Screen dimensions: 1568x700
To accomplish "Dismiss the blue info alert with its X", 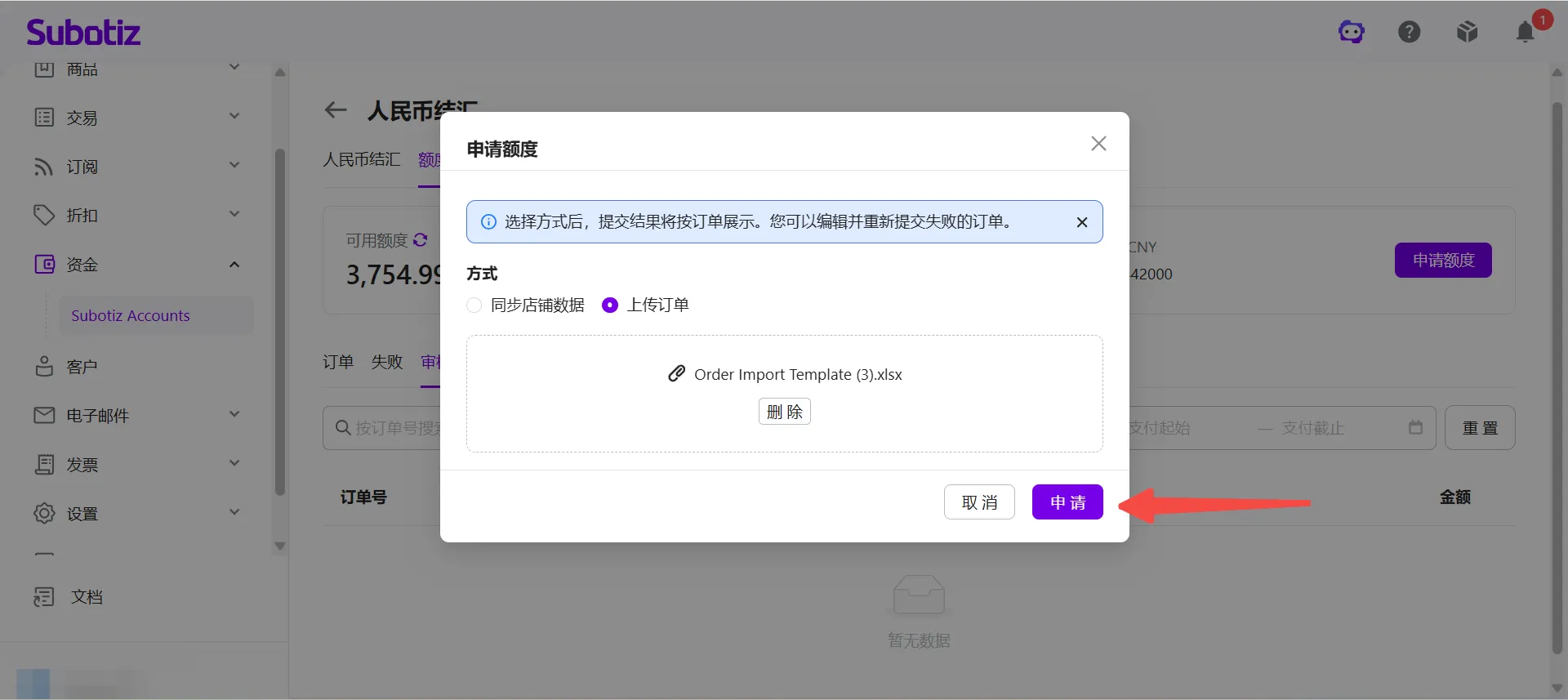I will point(1082,222).
